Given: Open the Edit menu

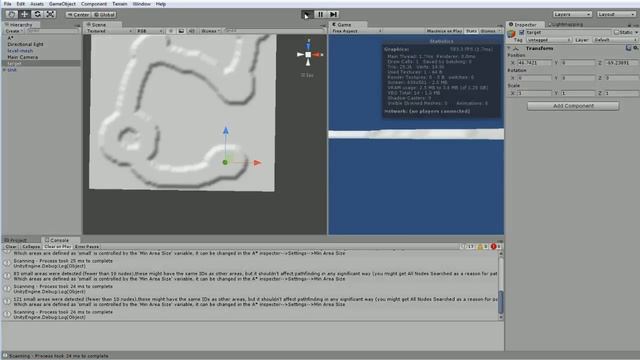Looking at the screenshot, I should (x=20, y=4).
